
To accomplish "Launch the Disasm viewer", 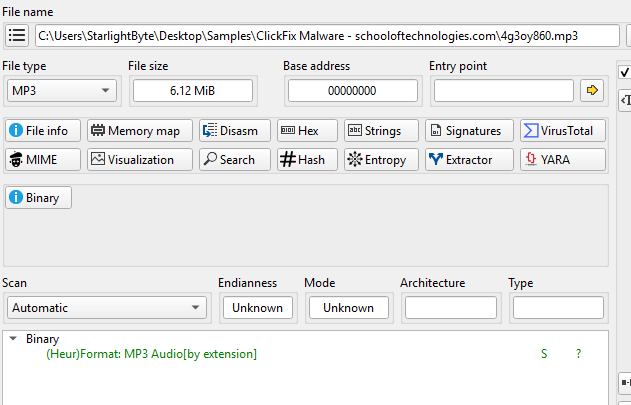I will pyautogui.click(x=230, y=131).
